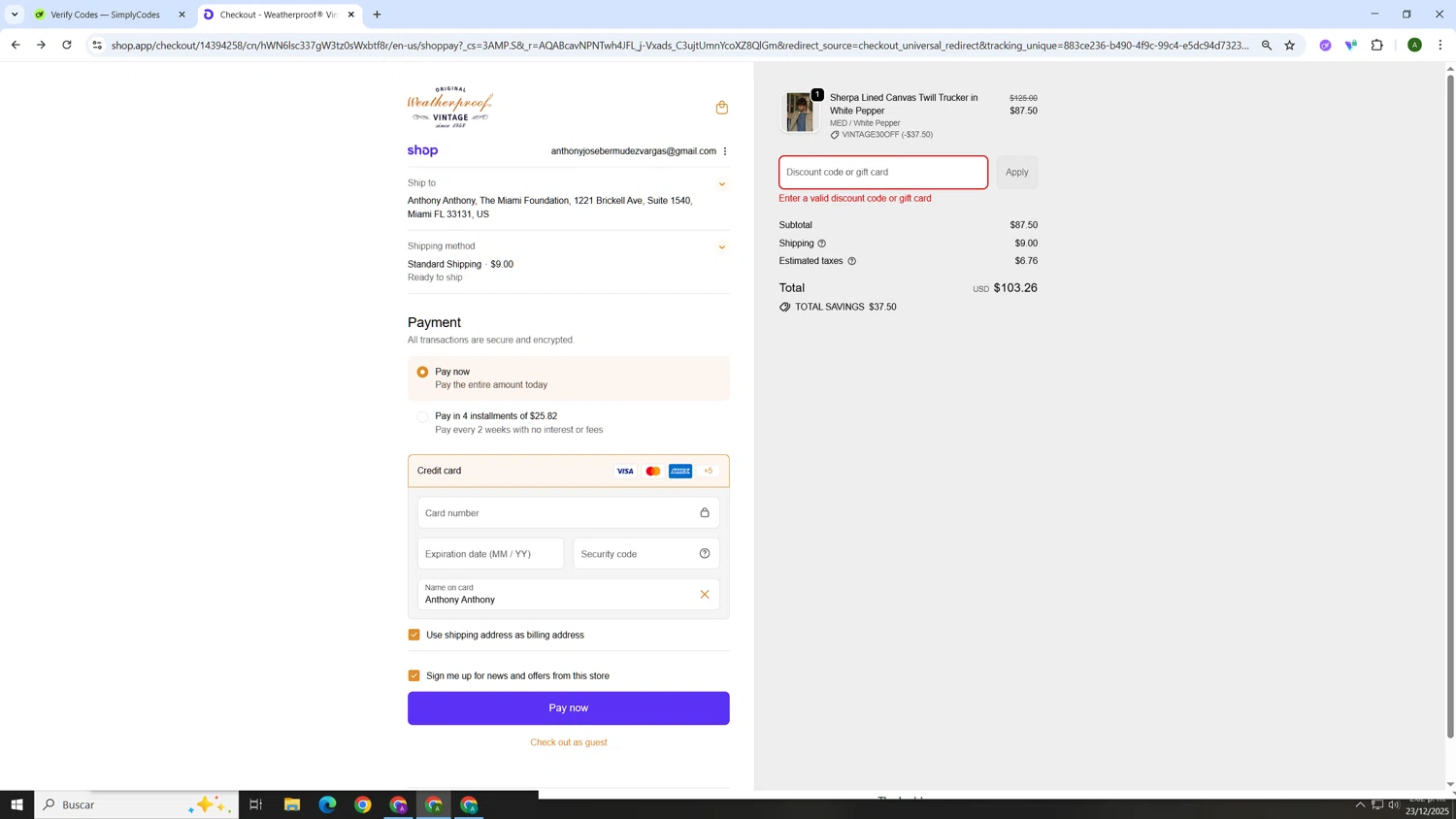Open the tab search dropdown
The height and width of the screenshot is (819, 1456).
(15, 15)
